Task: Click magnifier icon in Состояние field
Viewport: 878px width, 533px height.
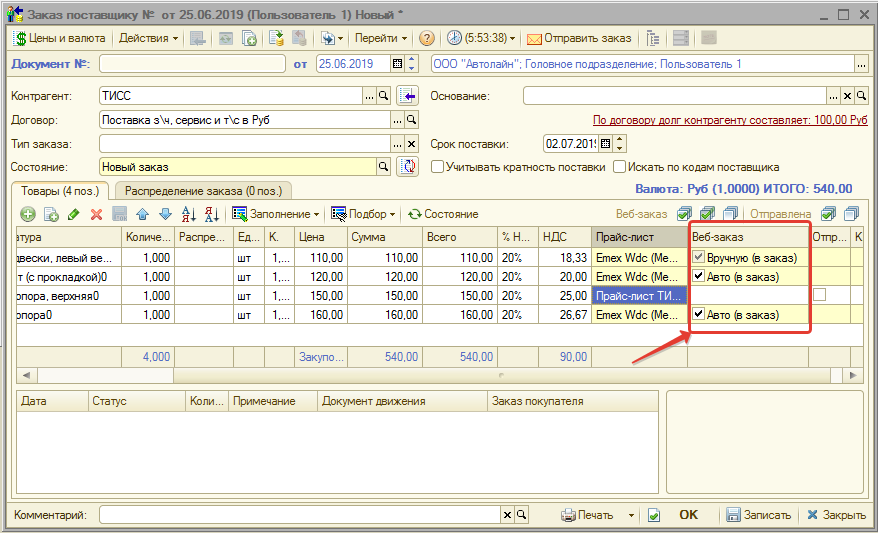Action: coord(384,167)
